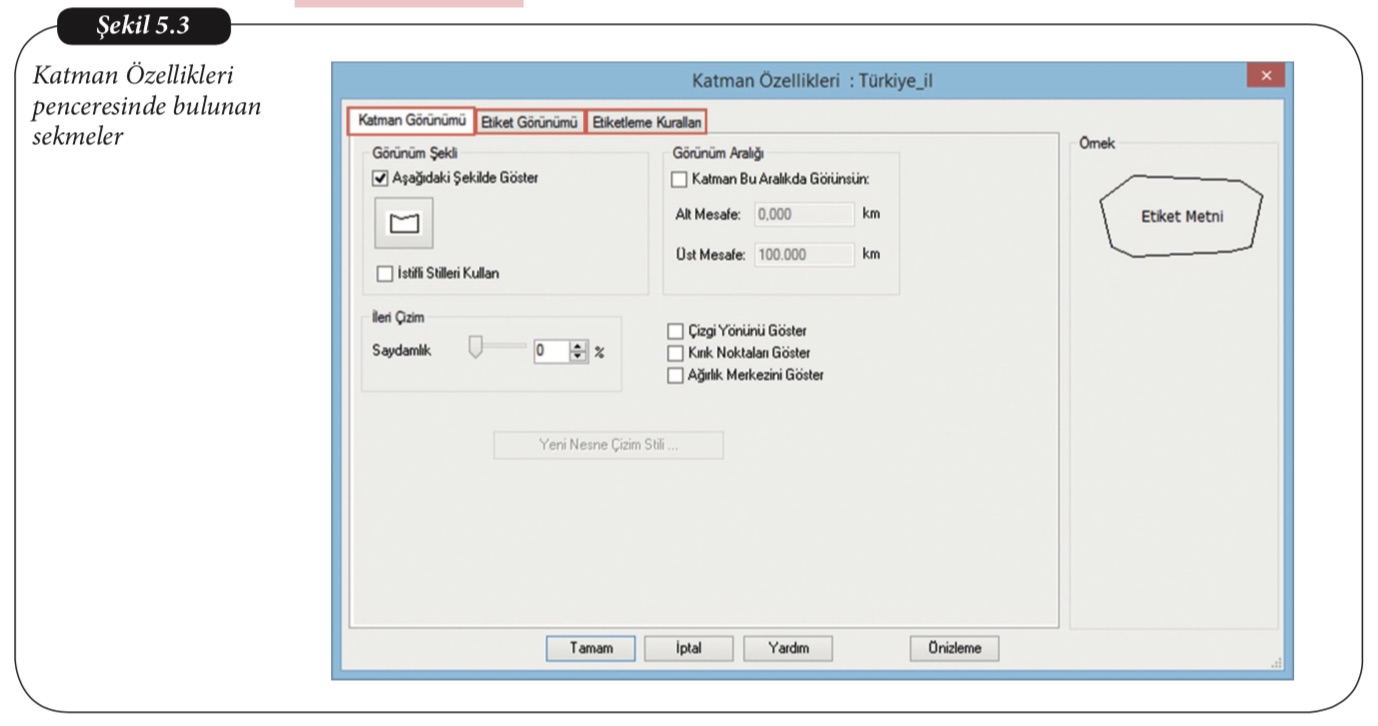Cancel with the İptal button
This screenshot has height=726, width=1378.
click(x=688, y=648)
